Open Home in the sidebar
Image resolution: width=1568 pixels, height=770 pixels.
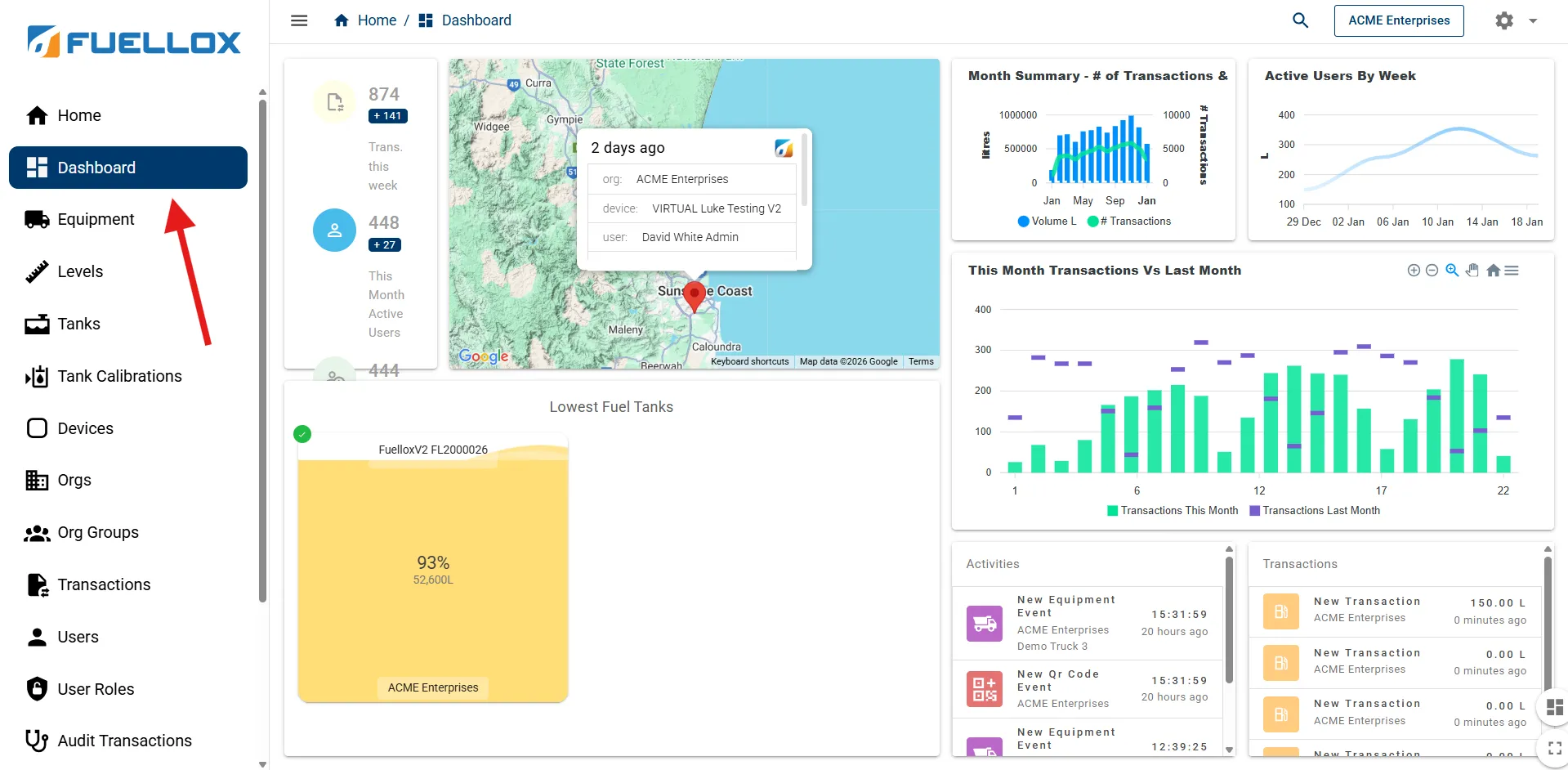point(128,115)
